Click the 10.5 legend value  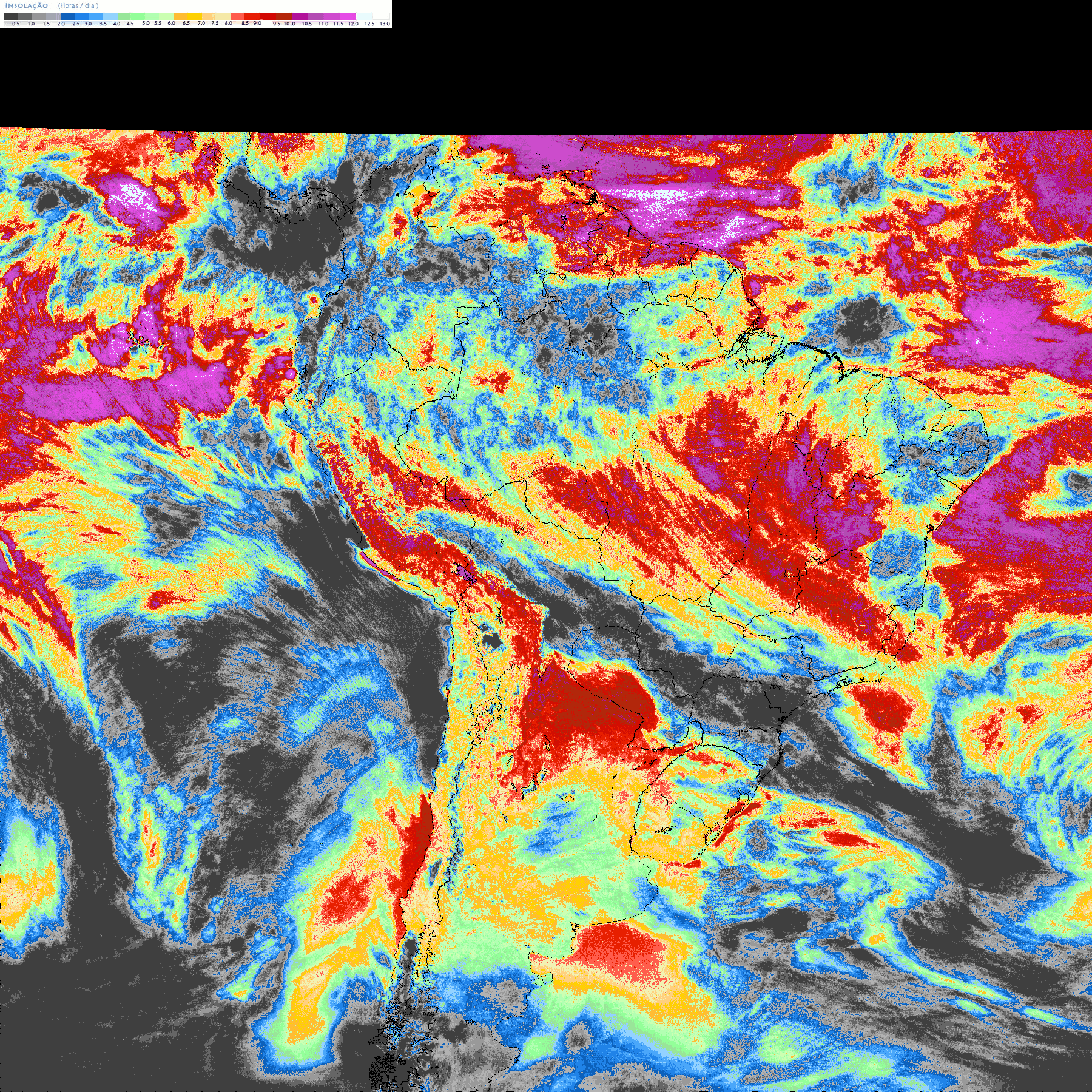click(x=307, y=24)
